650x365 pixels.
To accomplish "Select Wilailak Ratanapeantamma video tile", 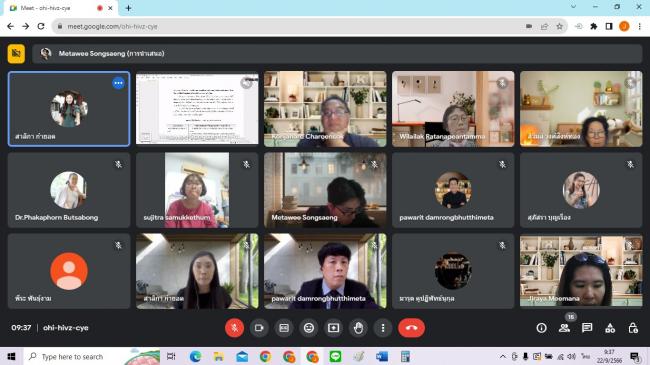I will click(x=453, y=109).
